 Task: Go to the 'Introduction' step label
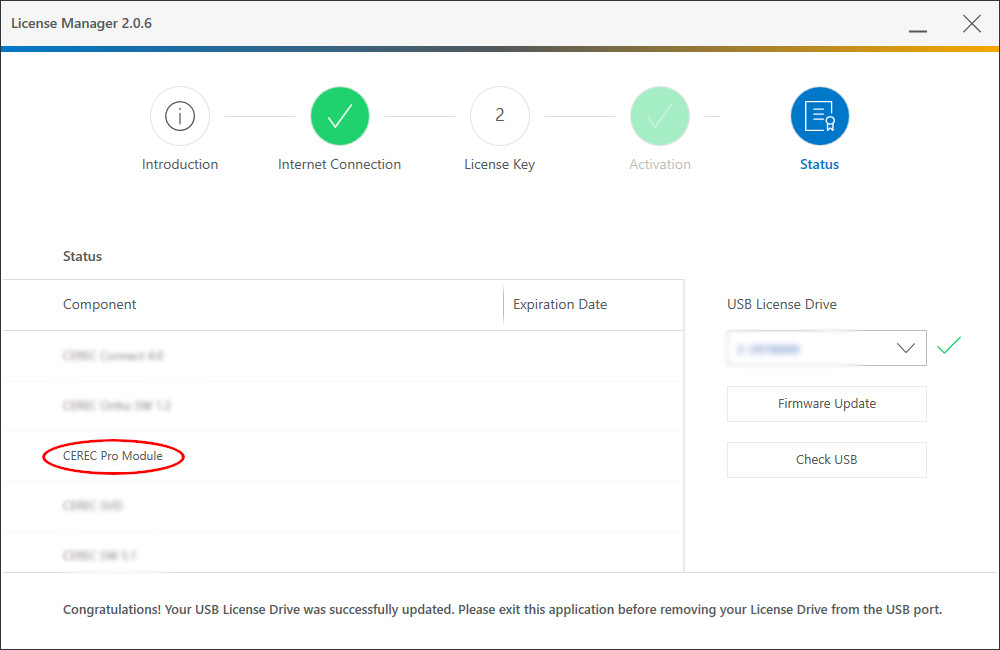[x=180, y=165]
